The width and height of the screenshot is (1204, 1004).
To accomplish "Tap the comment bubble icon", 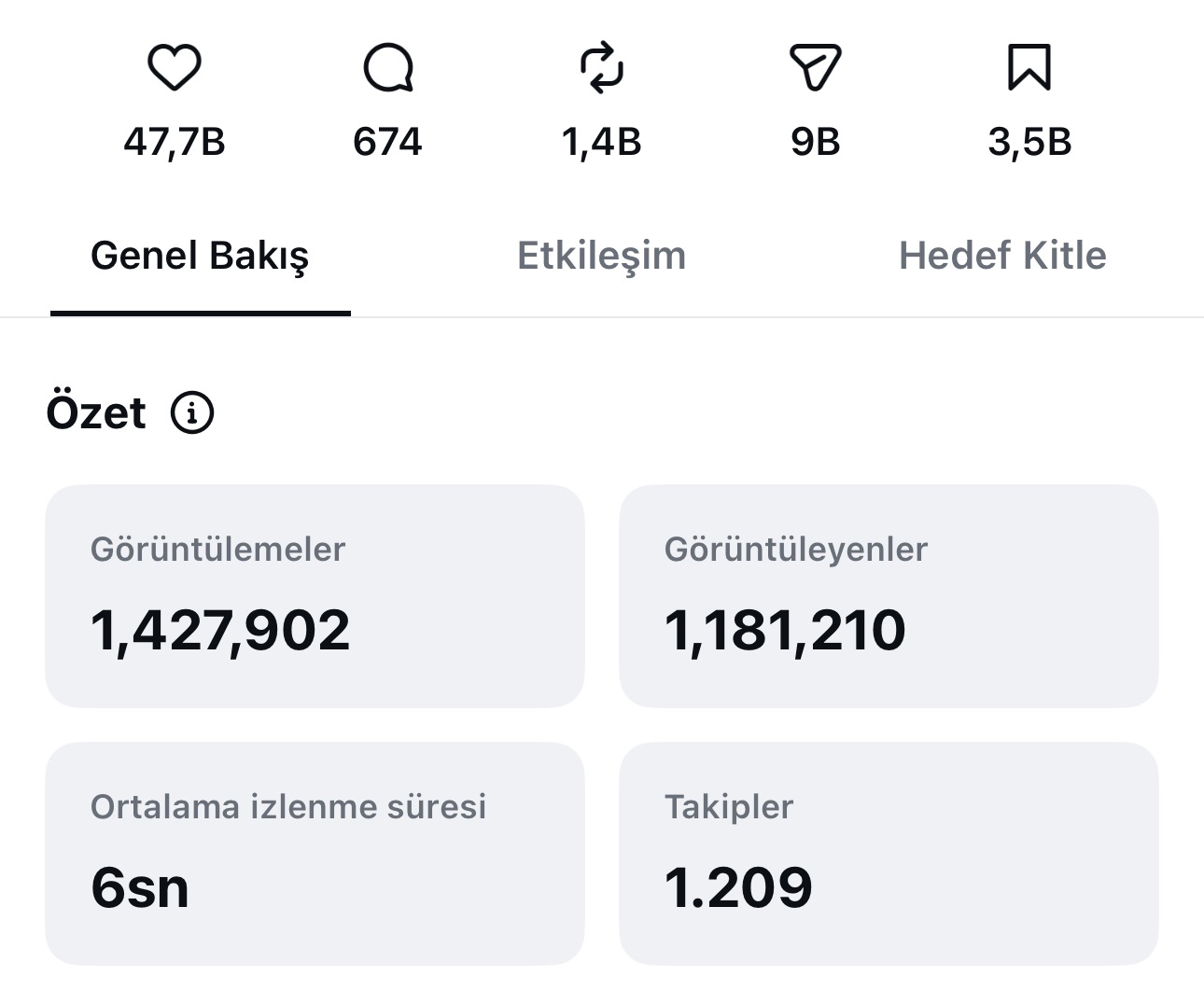I will click(388, 68).
